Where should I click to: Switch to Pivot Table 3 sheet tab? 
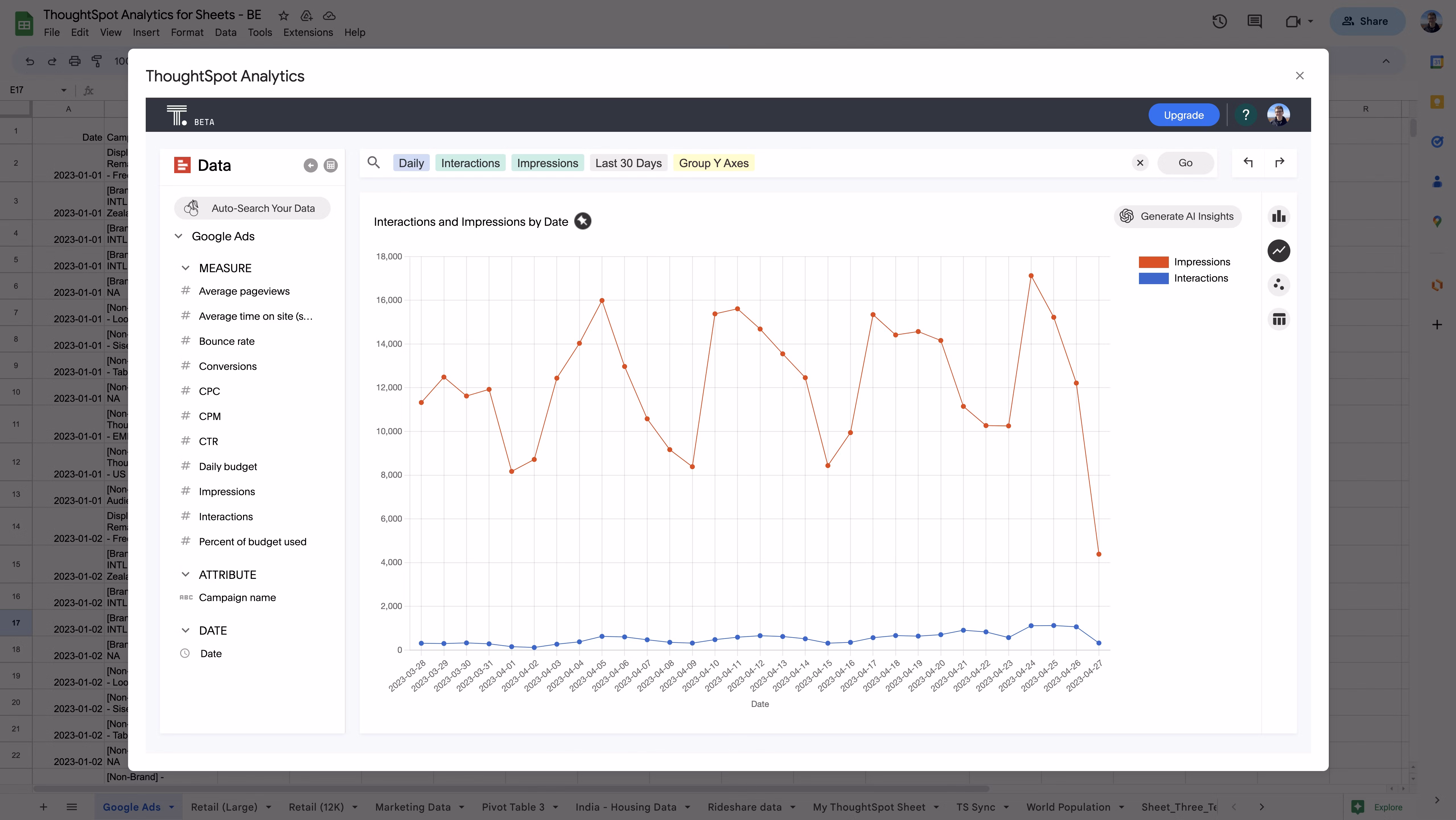pyautogui.click(x=513, y=807)
